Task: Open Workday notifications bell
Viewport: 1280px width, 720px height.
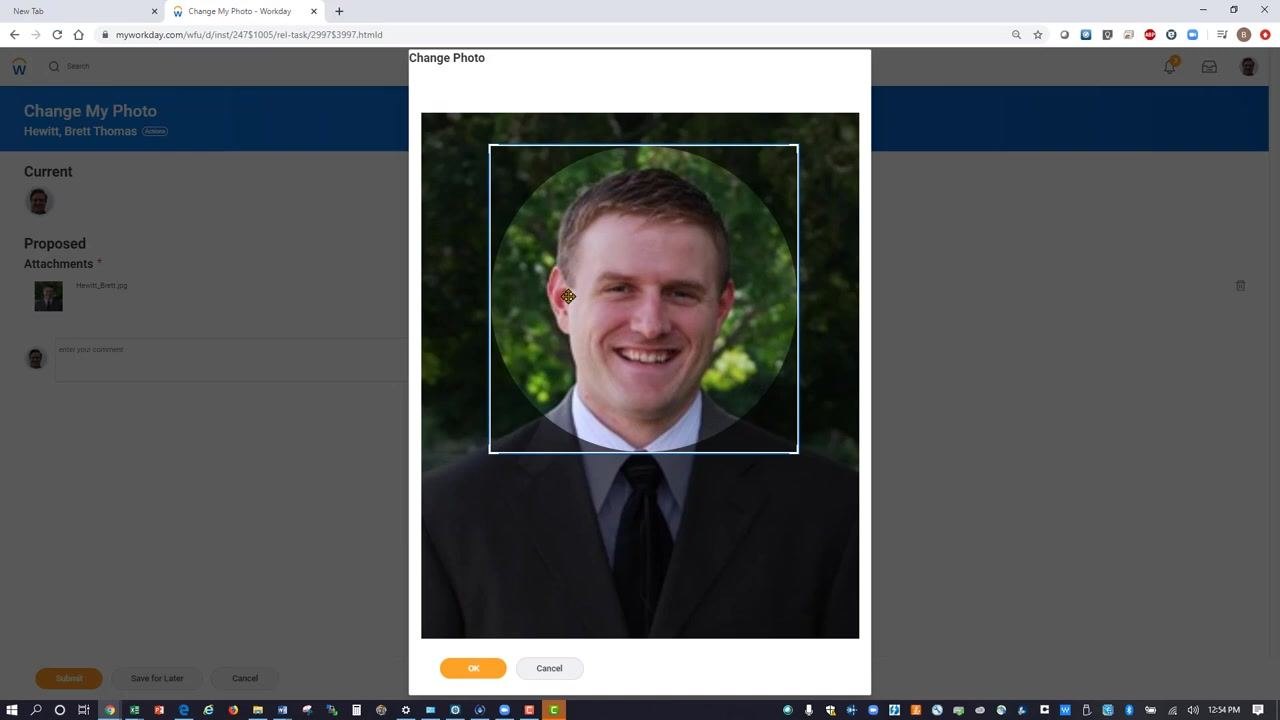Action: coord(1170,66)
